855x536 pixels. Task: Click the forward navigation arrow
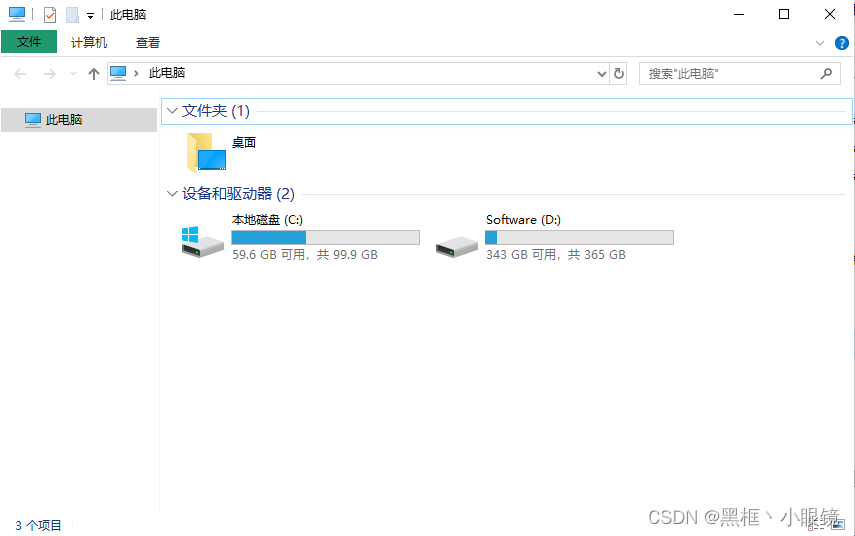[50, 74]
